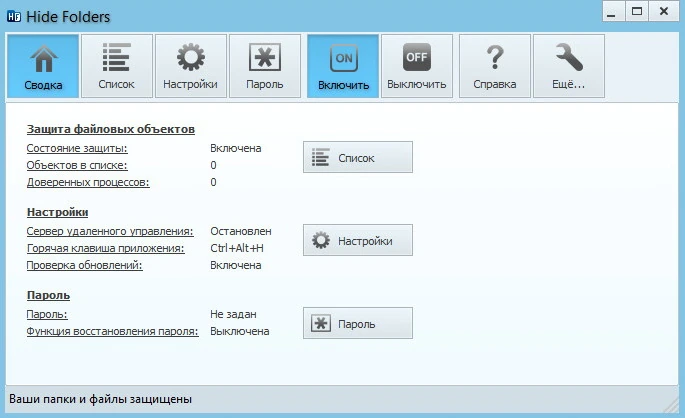Click the Выключена recovery status value
This screenshot has height=418, width=685.
[x=239, y=331]
